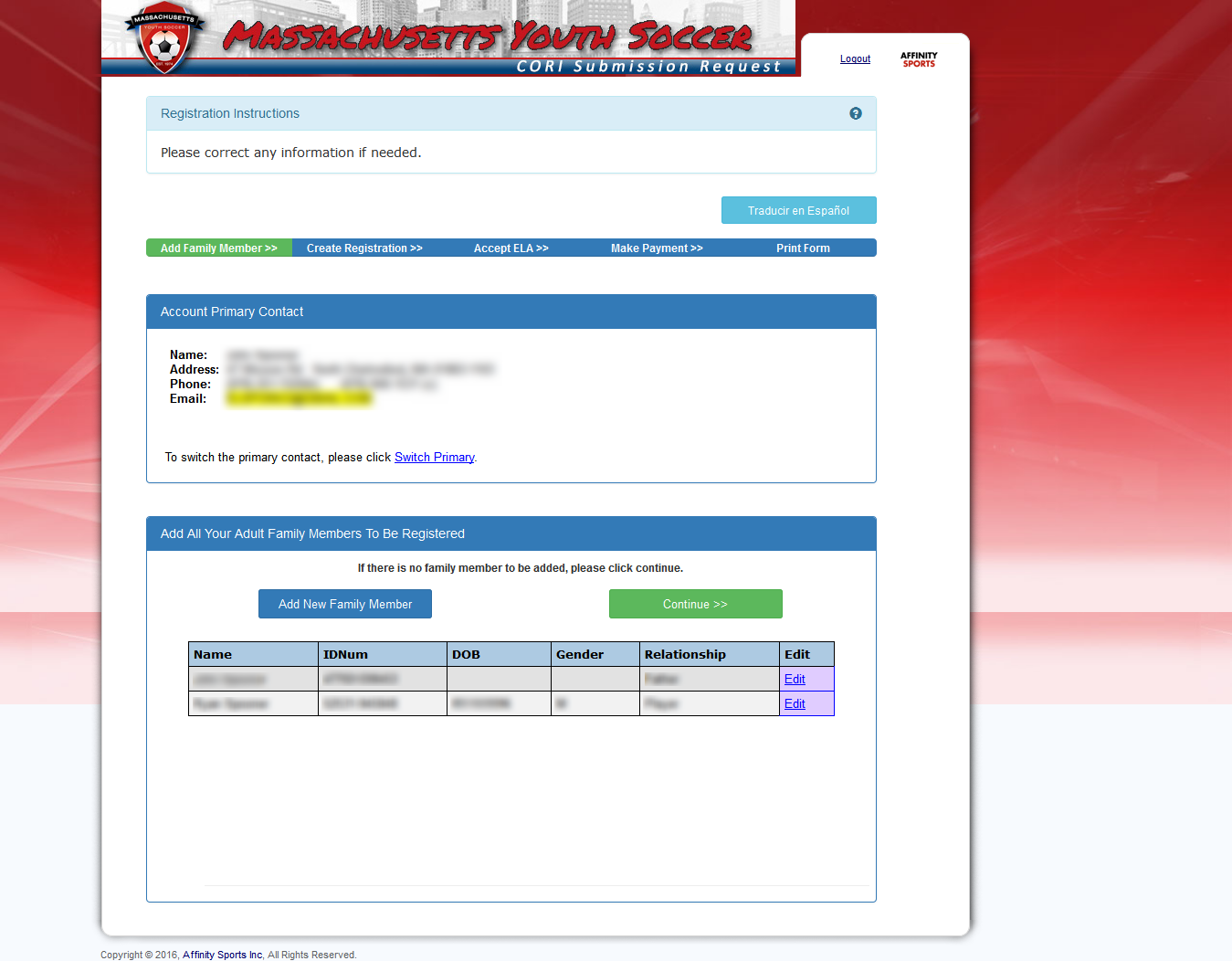Click the Add All Your Adult Family Members header
This screenshot has height=961, width=1232.
[x=511, y=533]
